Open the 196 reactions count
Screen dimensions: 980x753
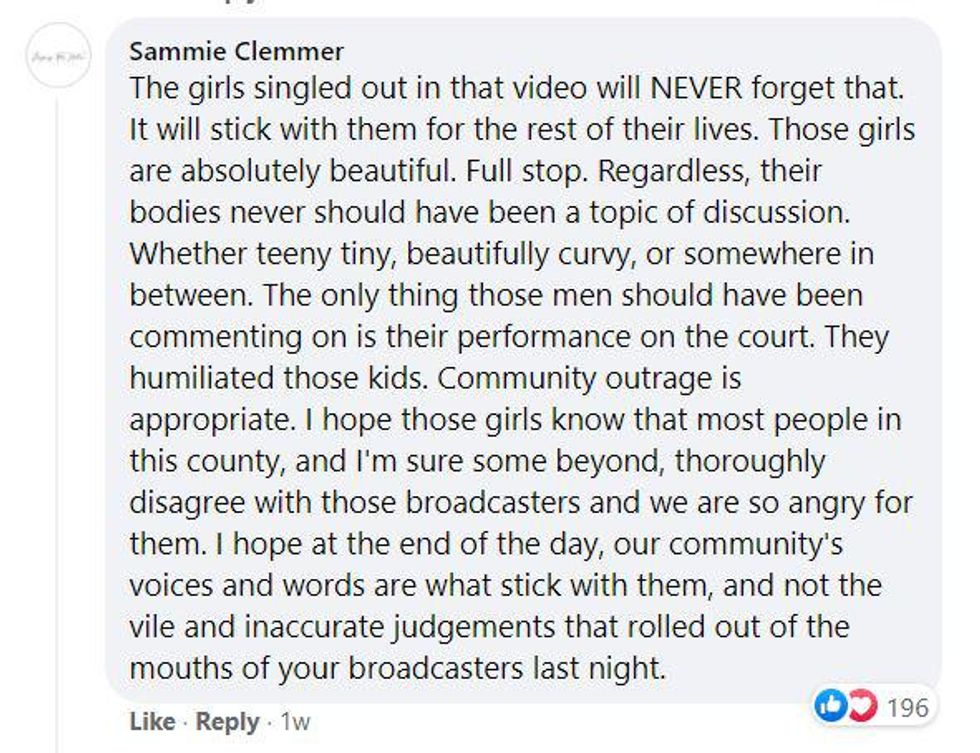coord(907,708)
